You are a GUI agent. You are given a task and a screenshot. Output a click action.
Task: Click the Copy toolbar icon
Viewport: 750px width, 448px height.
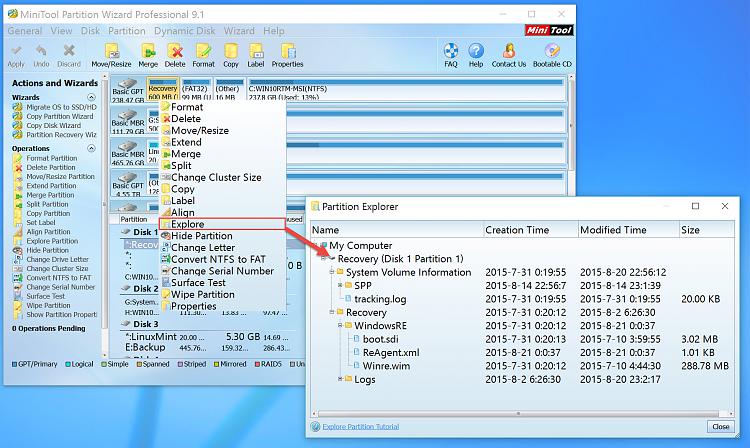point(231,55)
